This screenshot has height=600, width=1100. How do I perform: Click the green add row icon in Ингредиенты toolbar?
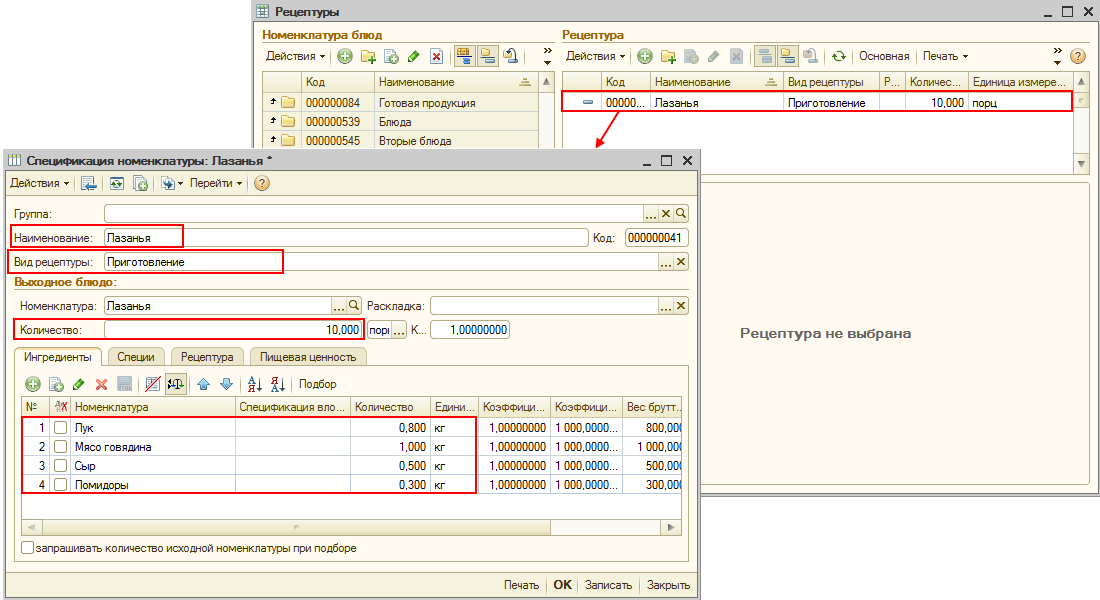pyautogui.click(x=32, y=384)
